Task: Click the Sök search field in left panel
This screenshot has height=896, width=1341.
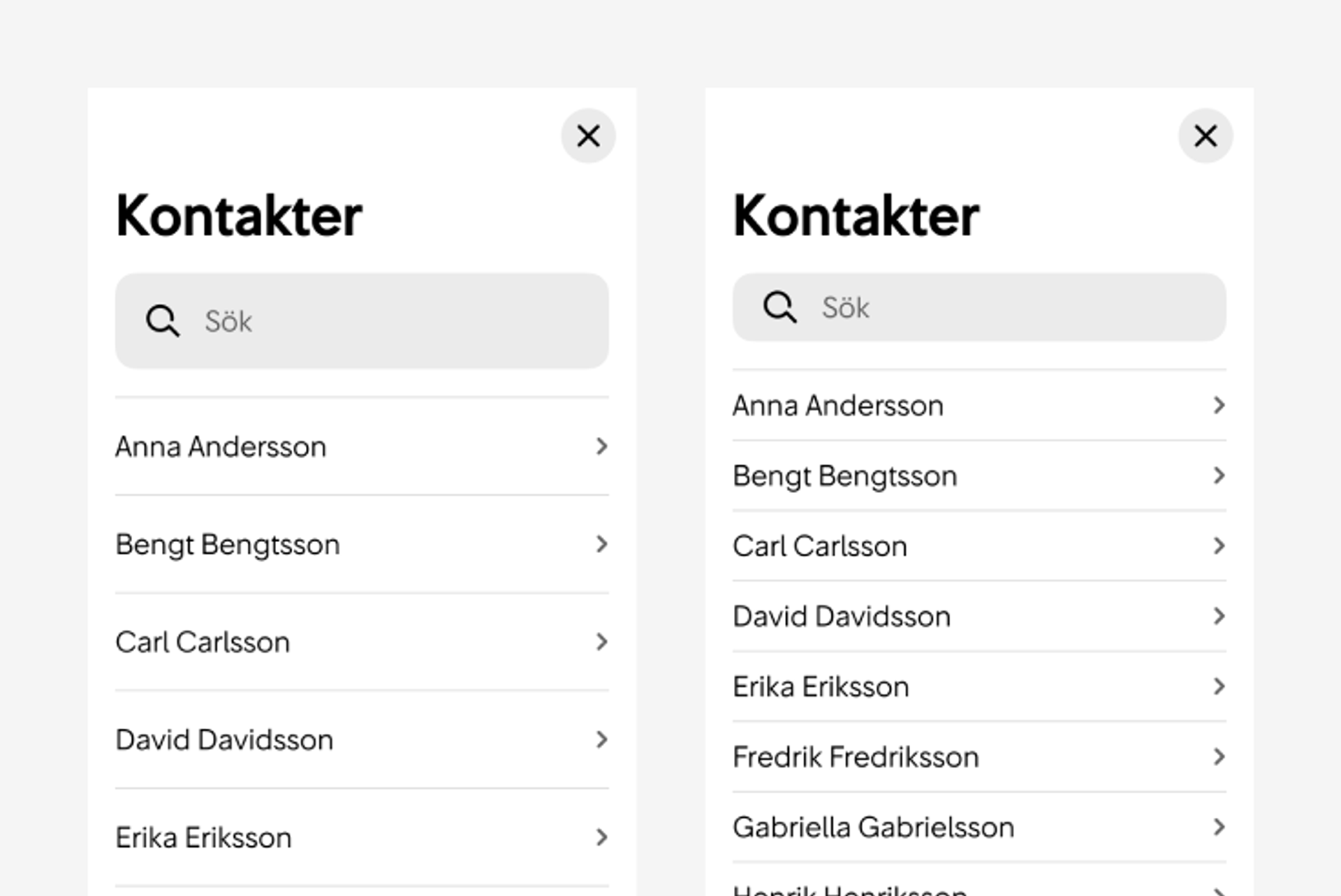Action: pos(349,321)
